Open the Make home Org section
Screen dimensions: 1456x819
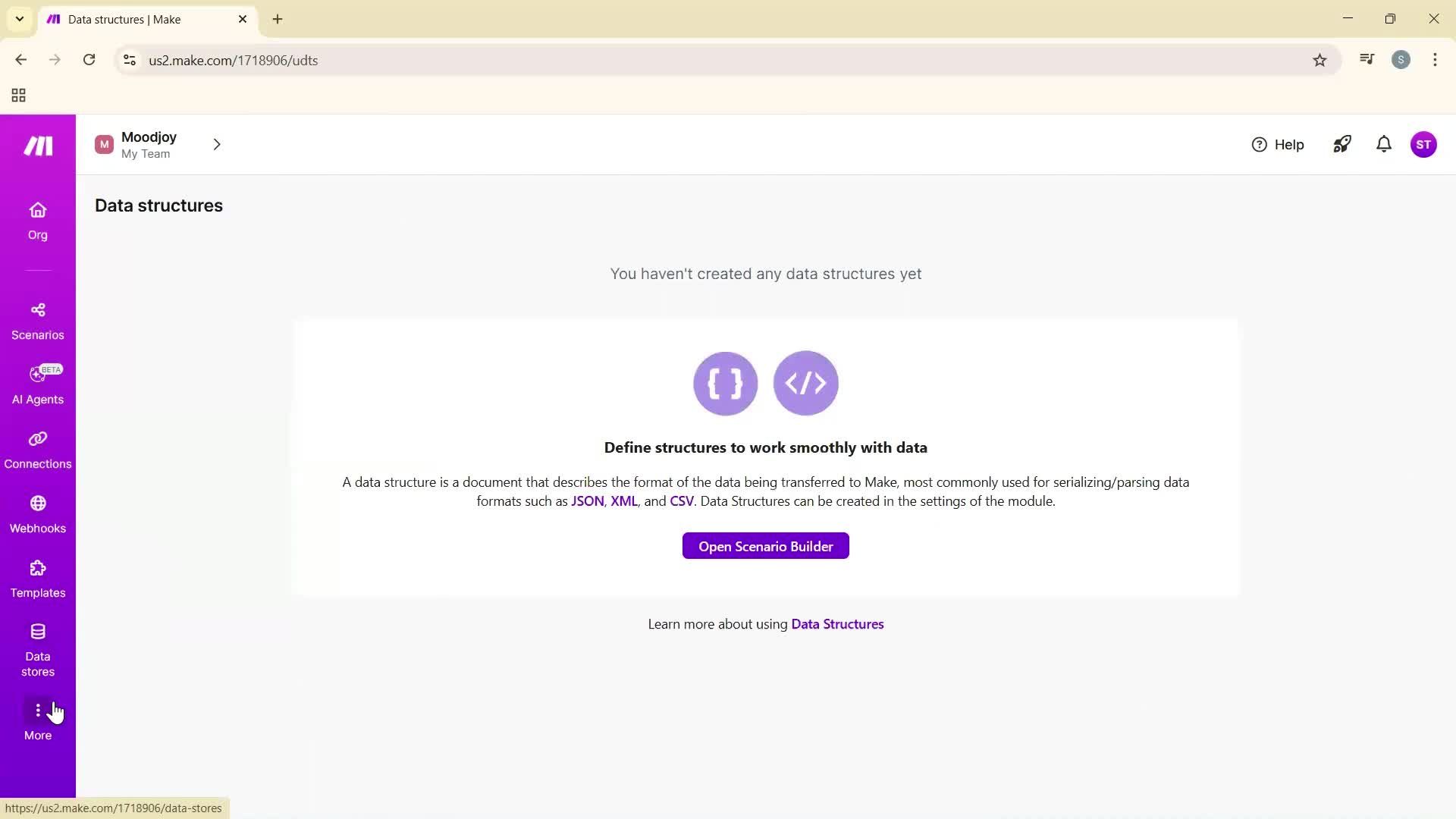point(37,220)
